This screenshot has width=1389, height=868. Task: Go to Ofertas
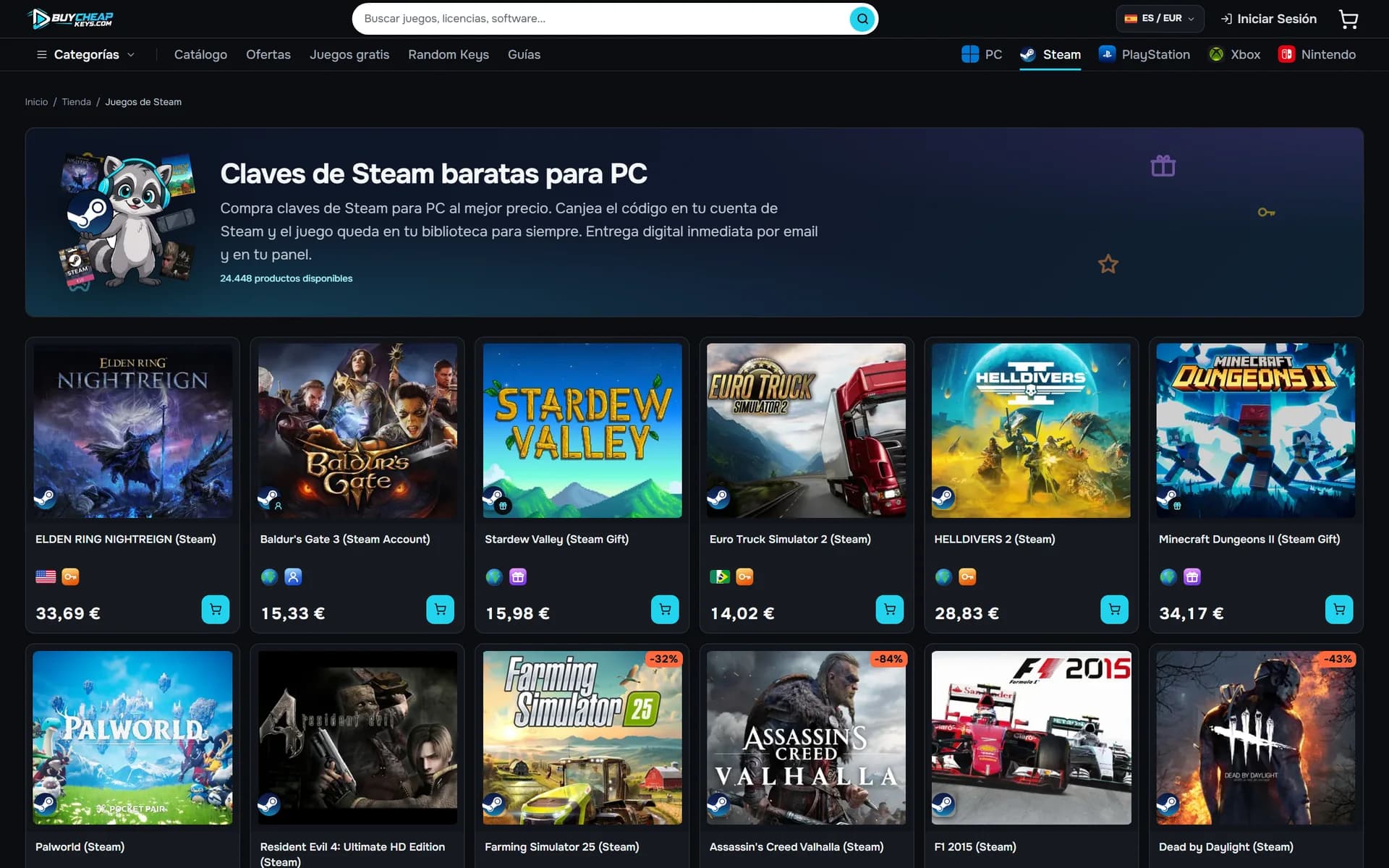(x=268, y=54)
